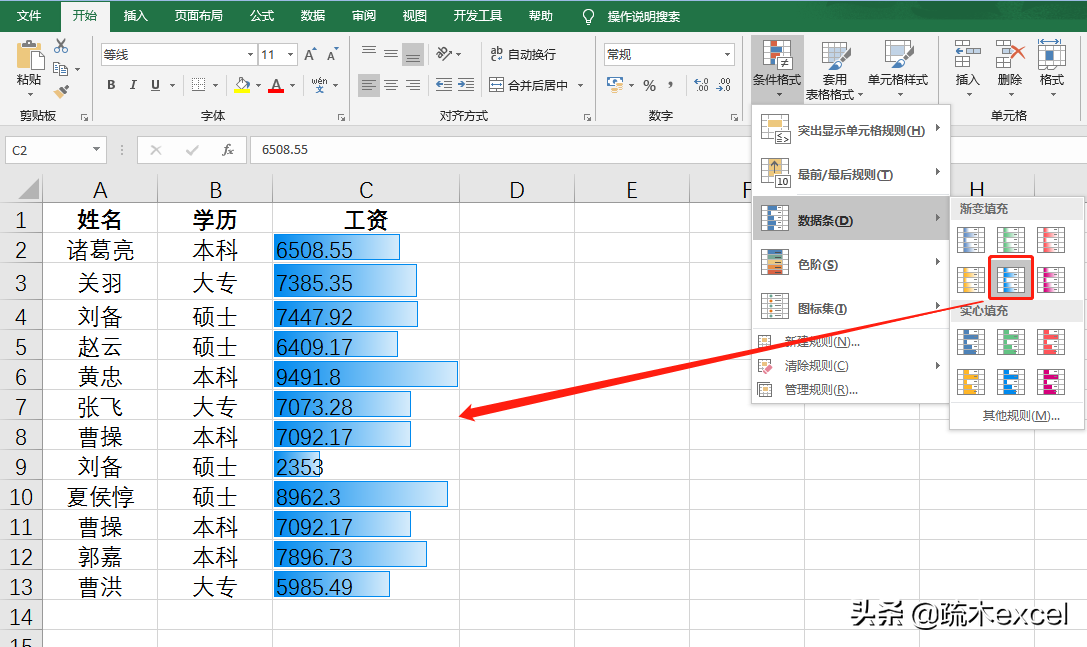Switch to the 数据 tab
1087x647 pixels.
click(x=313, y=15)
